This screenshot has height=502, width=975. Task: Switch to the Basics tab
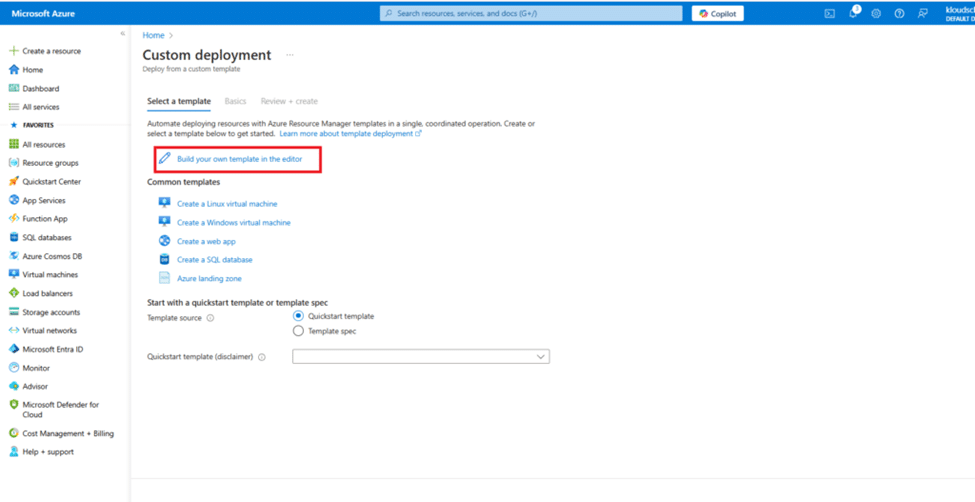click(x=235, y=101)
